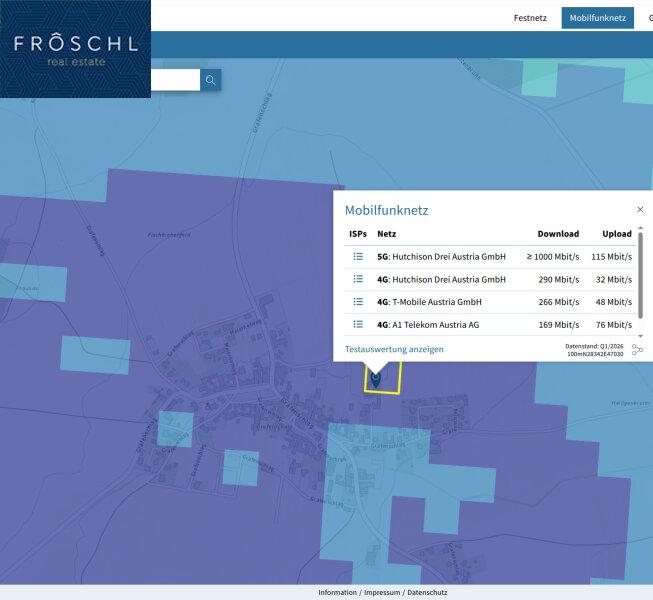
Task: Click the Netz column header
Action: click(386, 234)
